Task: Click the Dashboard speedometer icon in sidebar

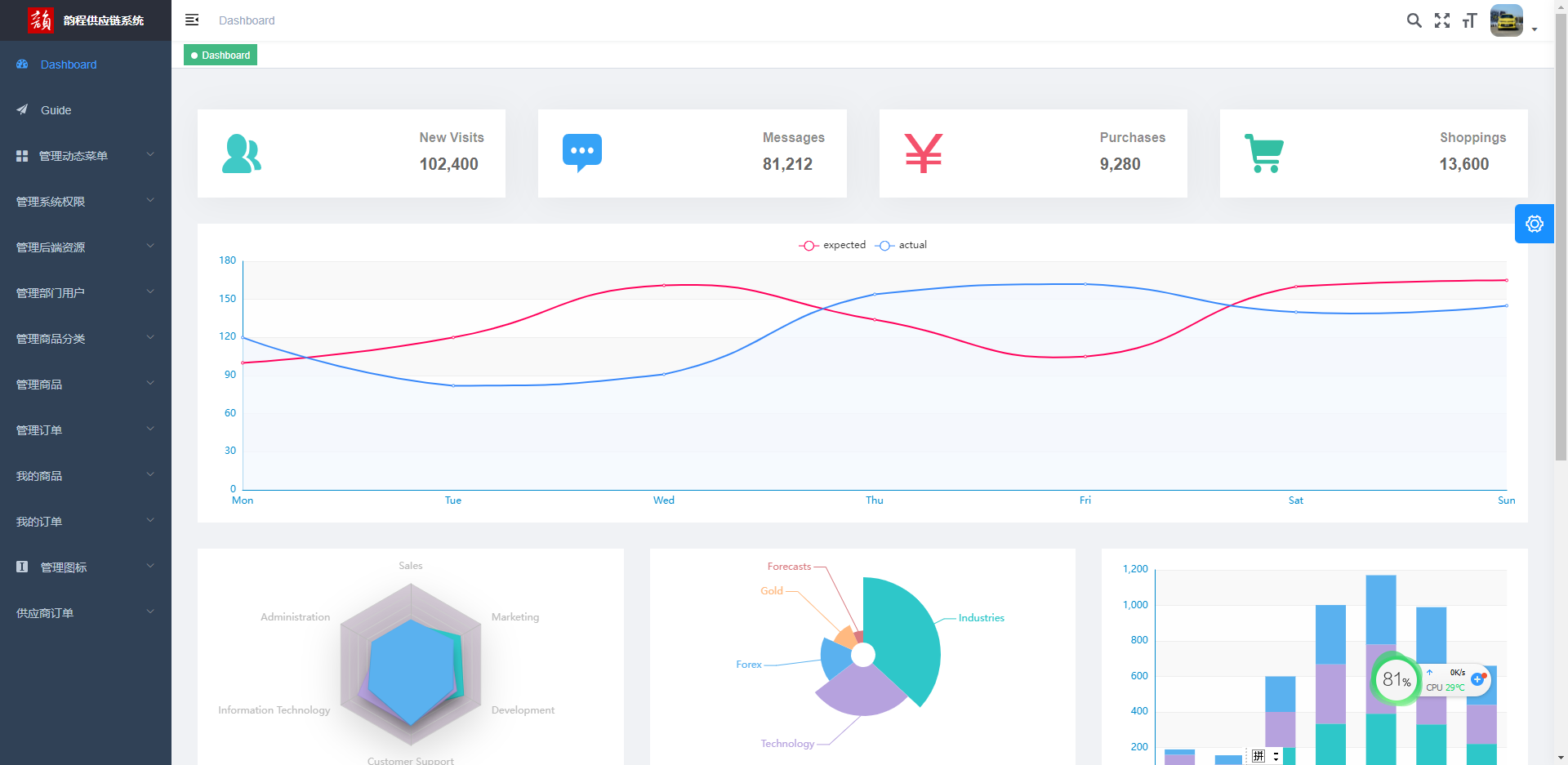Action: tap(22, 64)
